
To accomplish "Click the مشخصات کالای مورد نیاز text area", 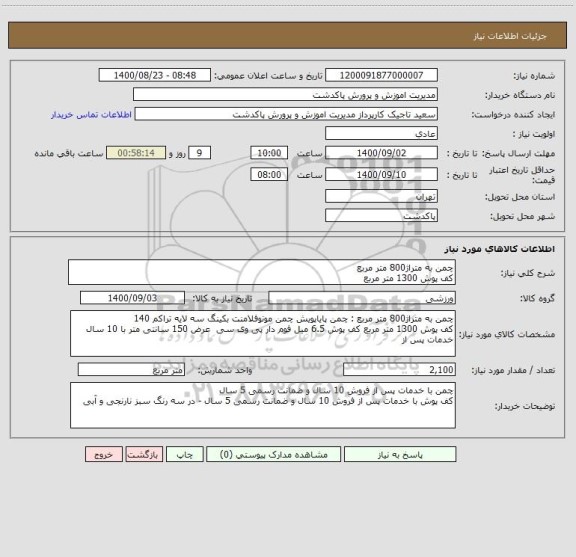I will (263, 334).
